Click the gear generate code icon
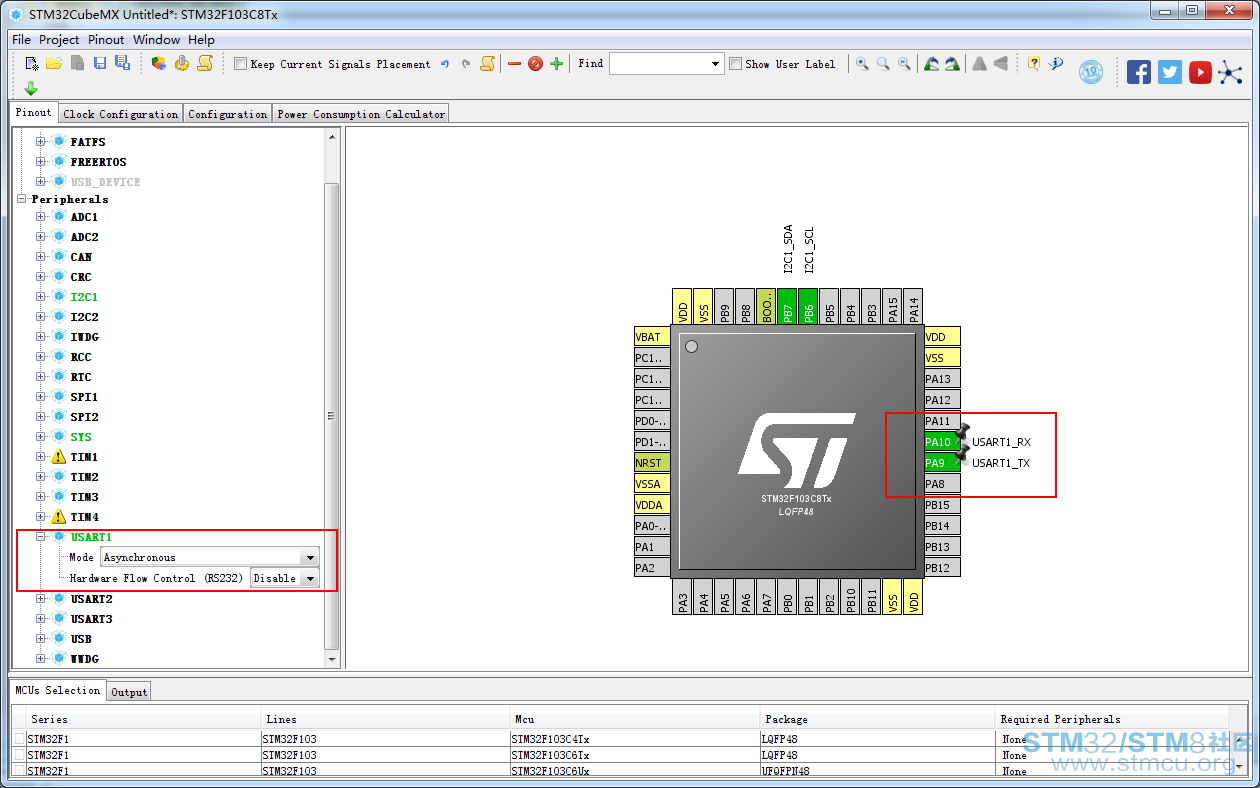 pos(182,63)
